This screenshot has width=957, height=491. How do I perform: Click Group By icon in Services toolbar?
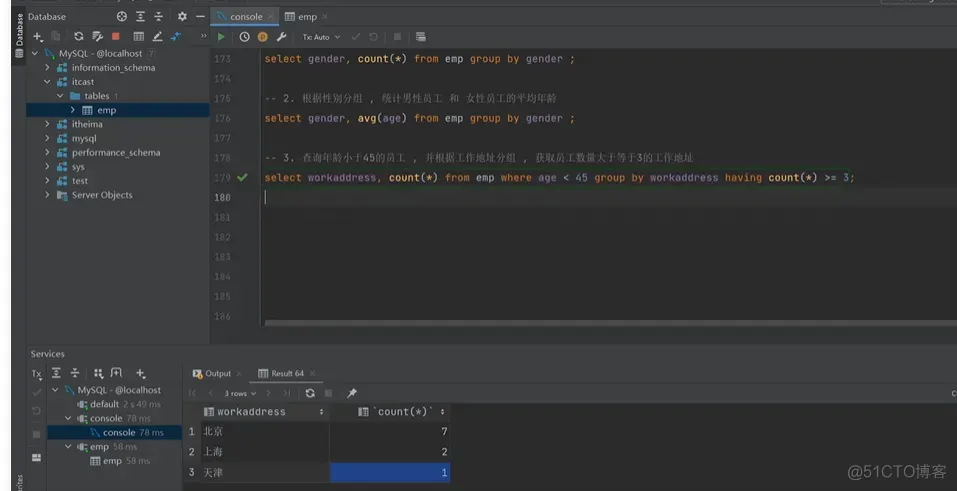98,373
